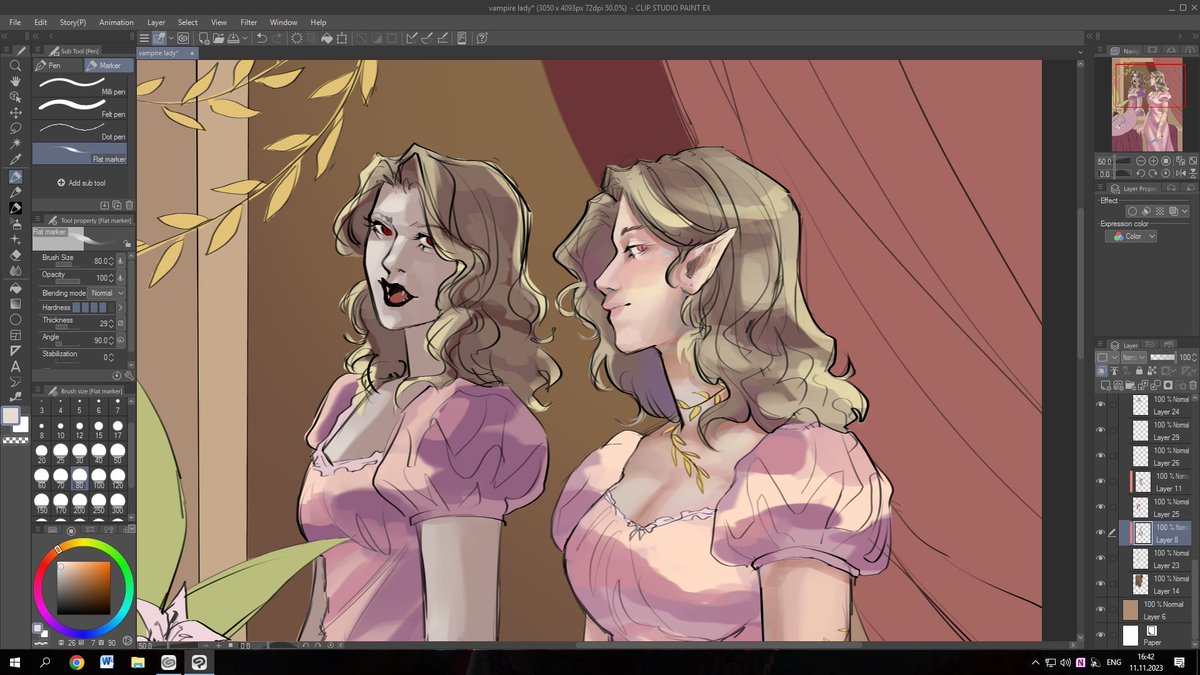Click the Clear layer icon in command bar
The width and height of the screenshot is (1200, 675).
(296, 39)
